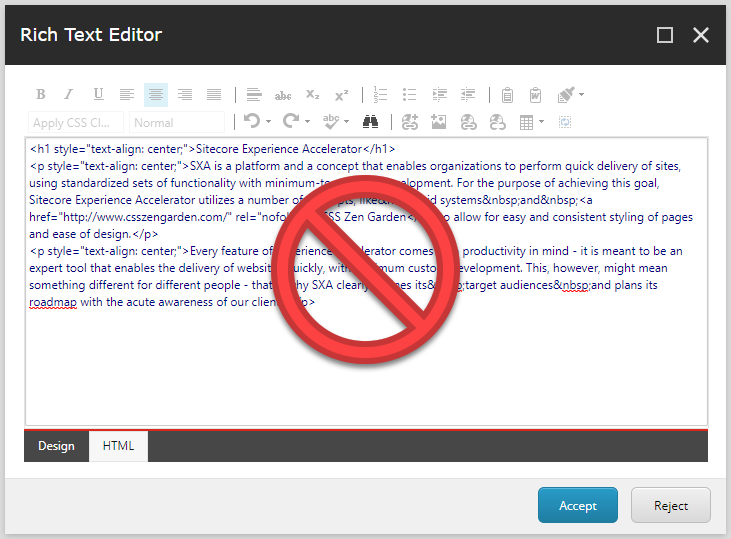This screenshot has width=731, height=539.
Task: Expand spell checker dropdown arrow
Action: pyautogui.click(x=347, y=122)
